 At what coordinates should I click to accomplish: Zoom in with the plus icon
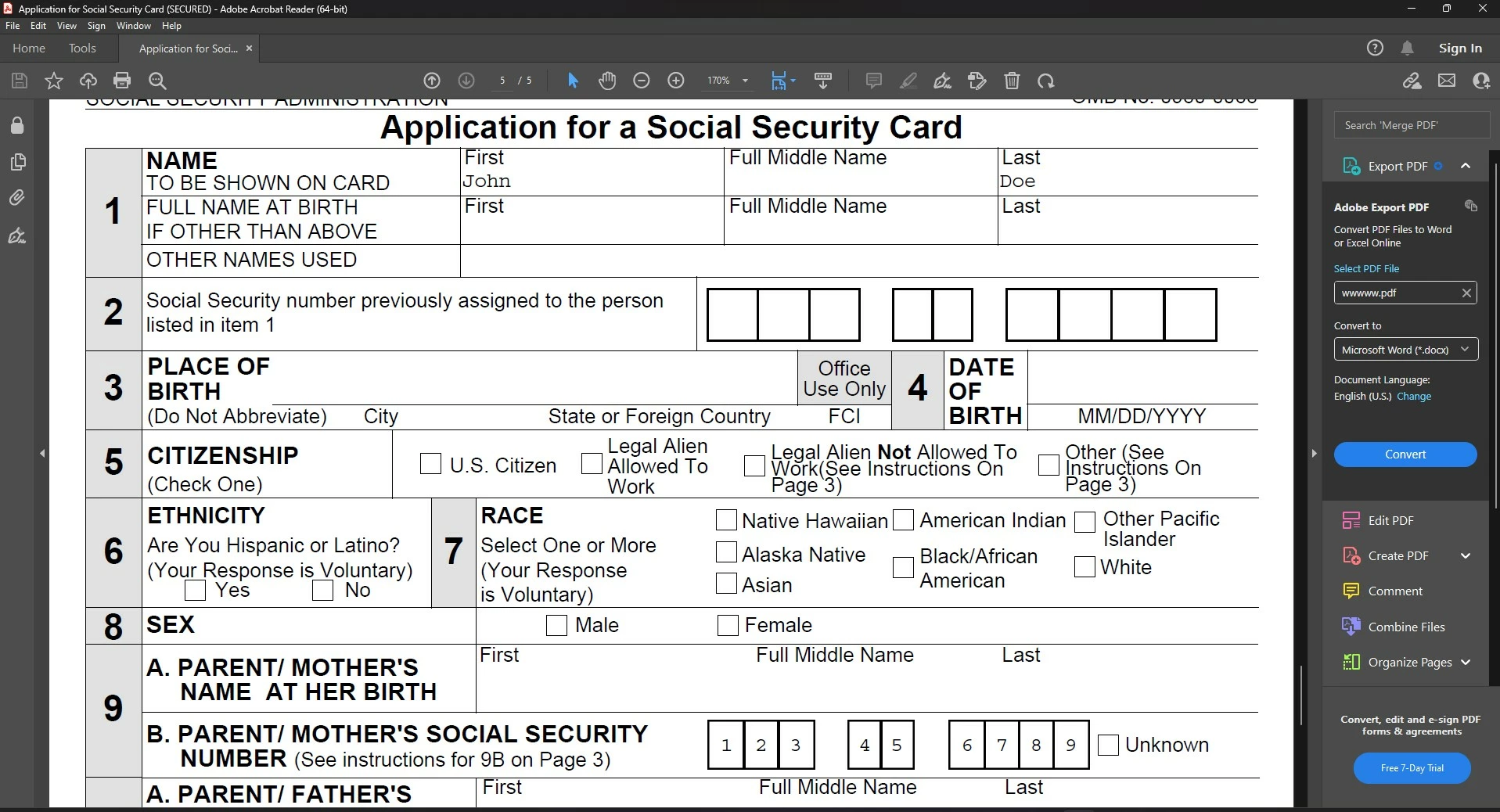pos(676,81)
